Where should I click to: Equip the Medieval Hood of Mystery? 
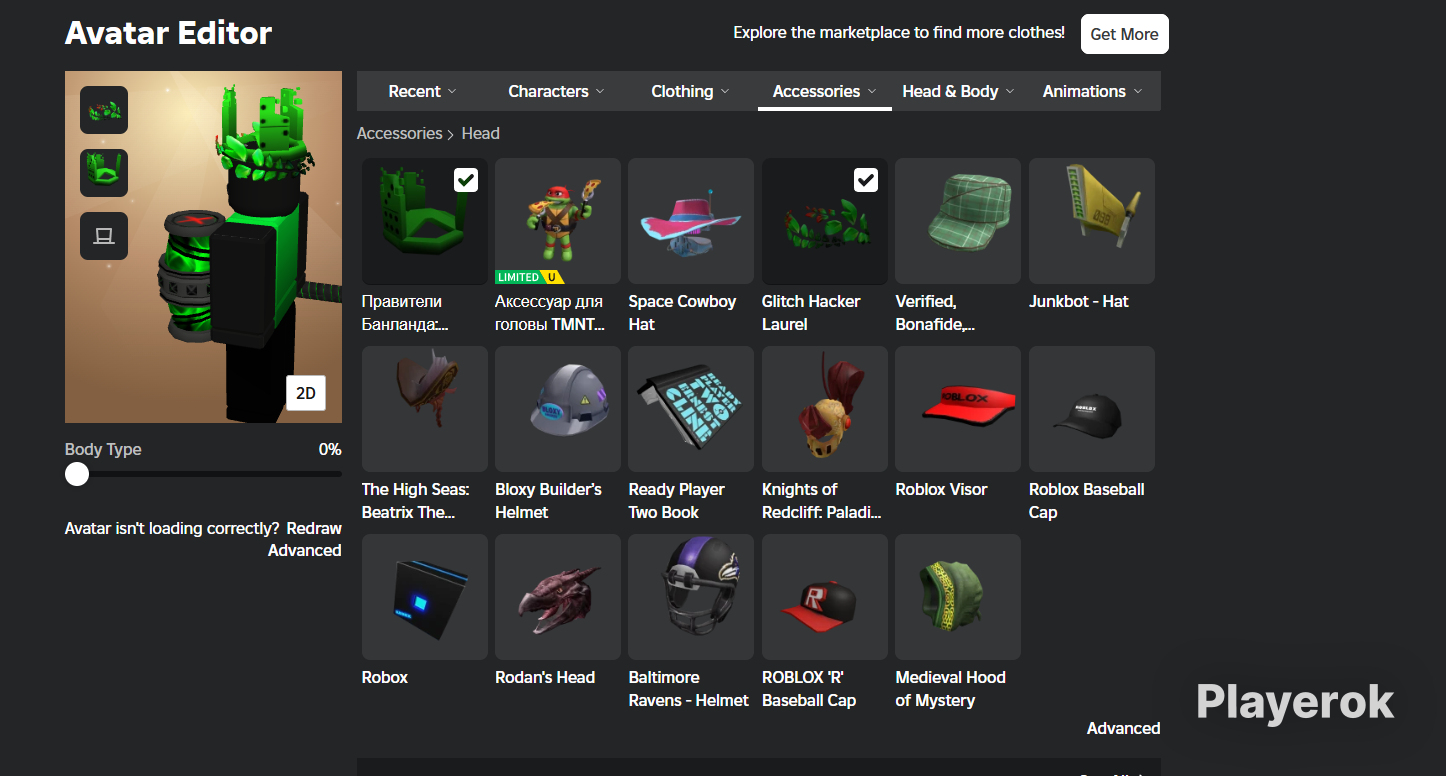(958, 597)
